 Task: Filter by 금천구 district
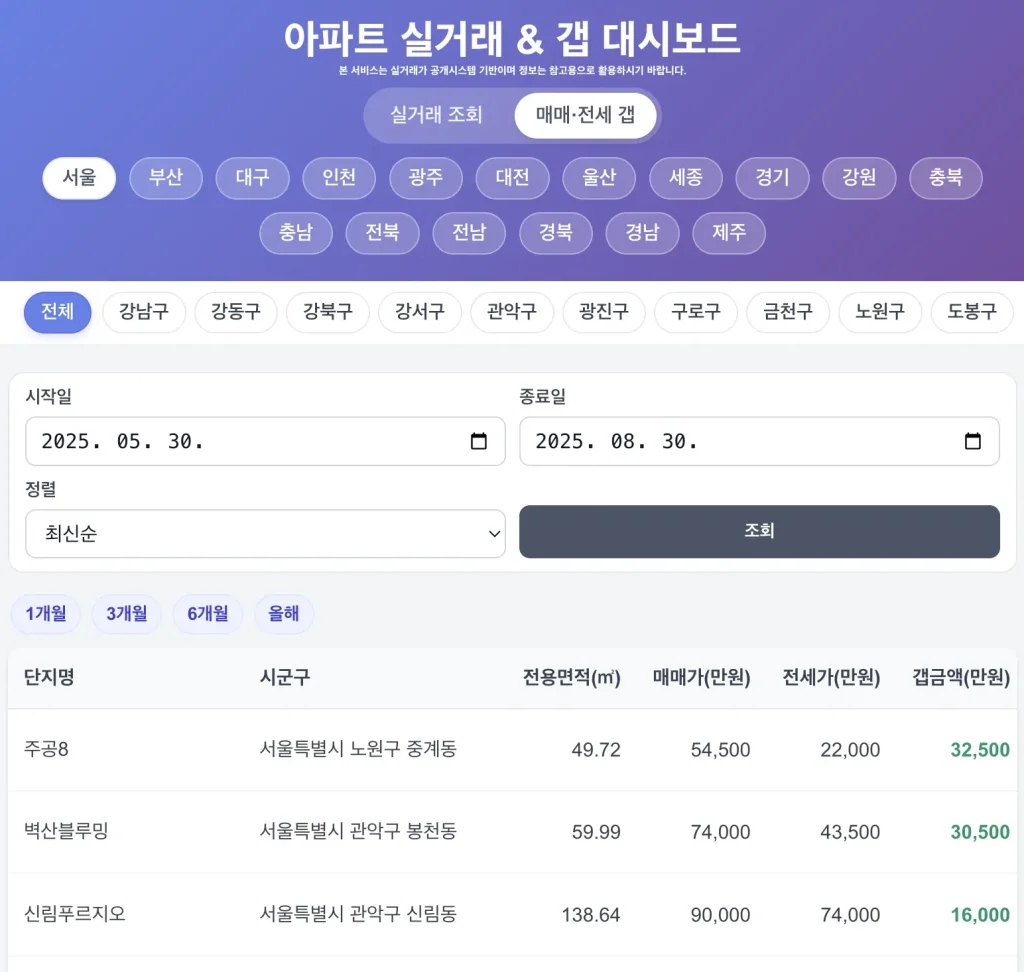click(788, 312)
